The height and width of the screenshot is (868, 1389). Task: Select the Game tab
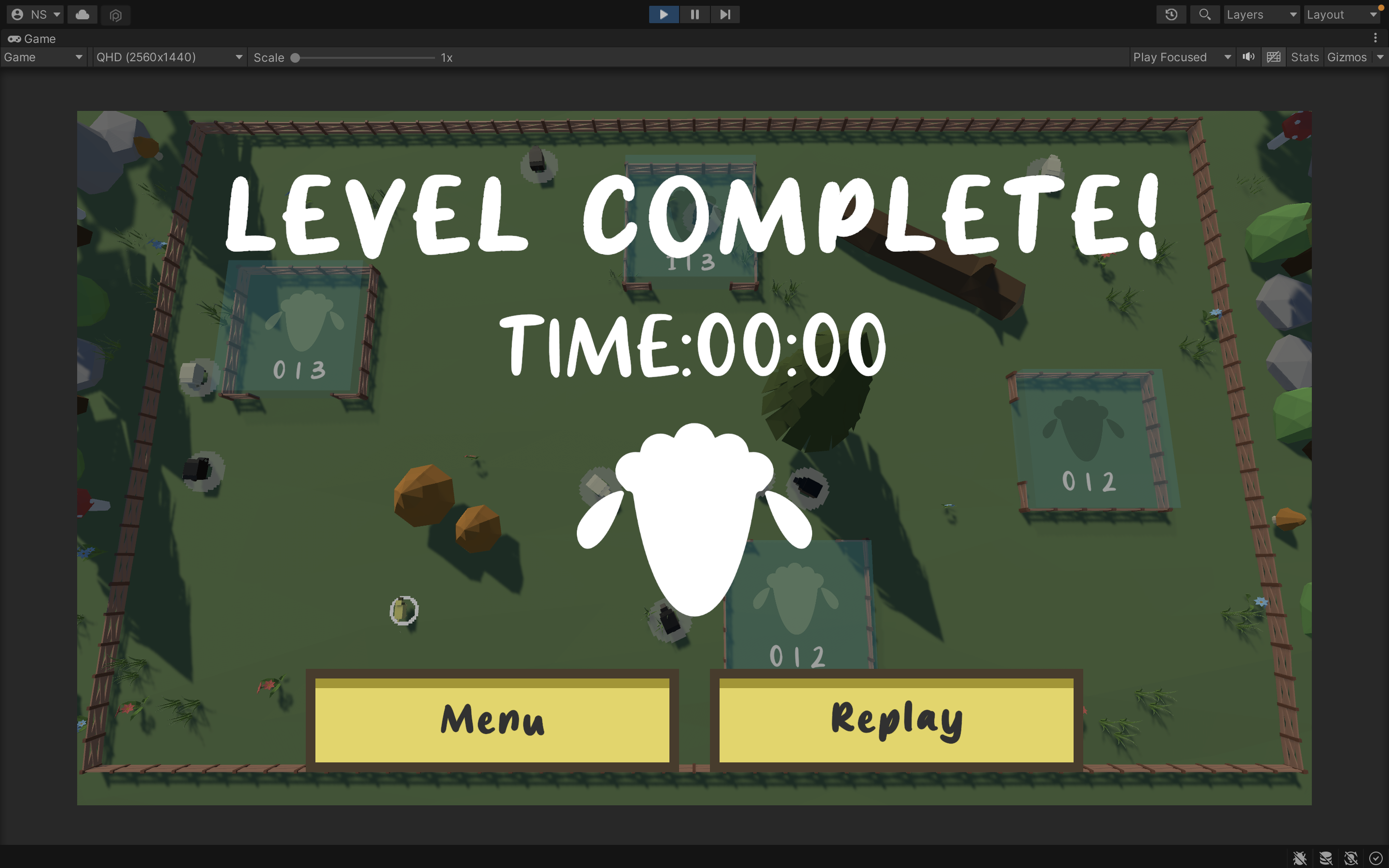[x=32, y=39]
